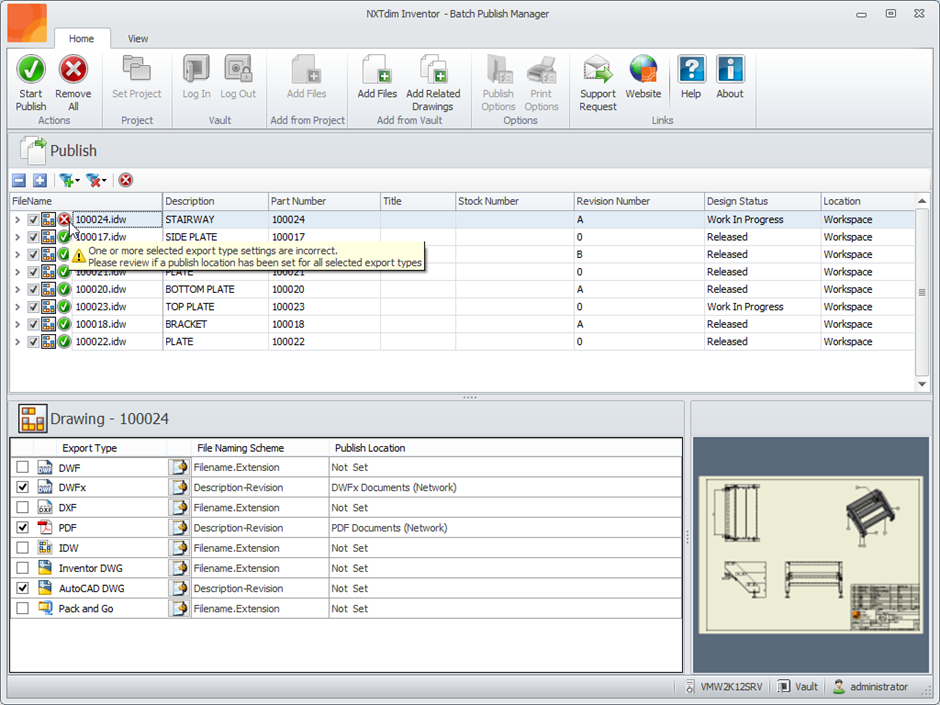The image size is (940, 705).
Task: Enable the DXF export type checkbox
Action: [x=23, y=507]
